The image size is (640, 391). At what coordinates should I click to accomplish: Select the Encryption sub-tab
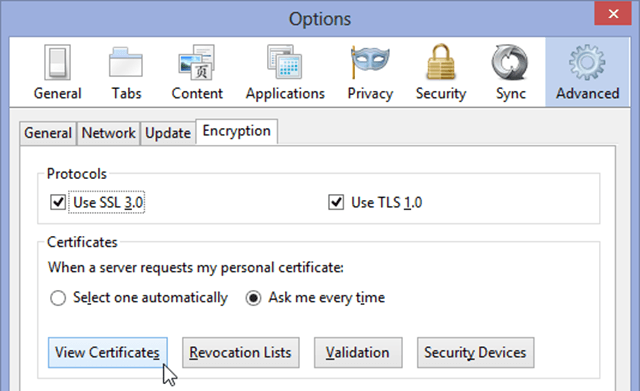pos(237,131)
